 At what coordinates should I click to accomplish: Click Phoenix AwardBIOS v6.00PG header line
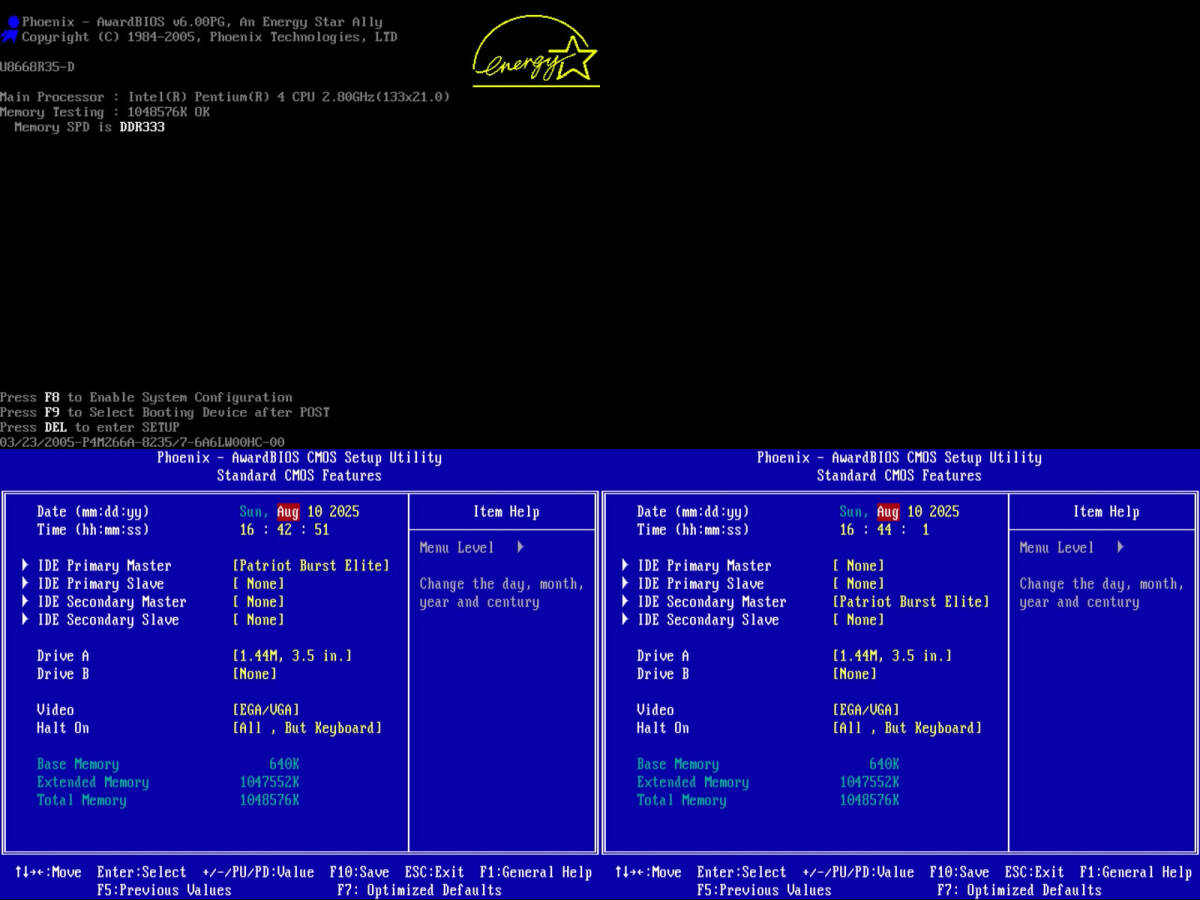pos(202,22)
